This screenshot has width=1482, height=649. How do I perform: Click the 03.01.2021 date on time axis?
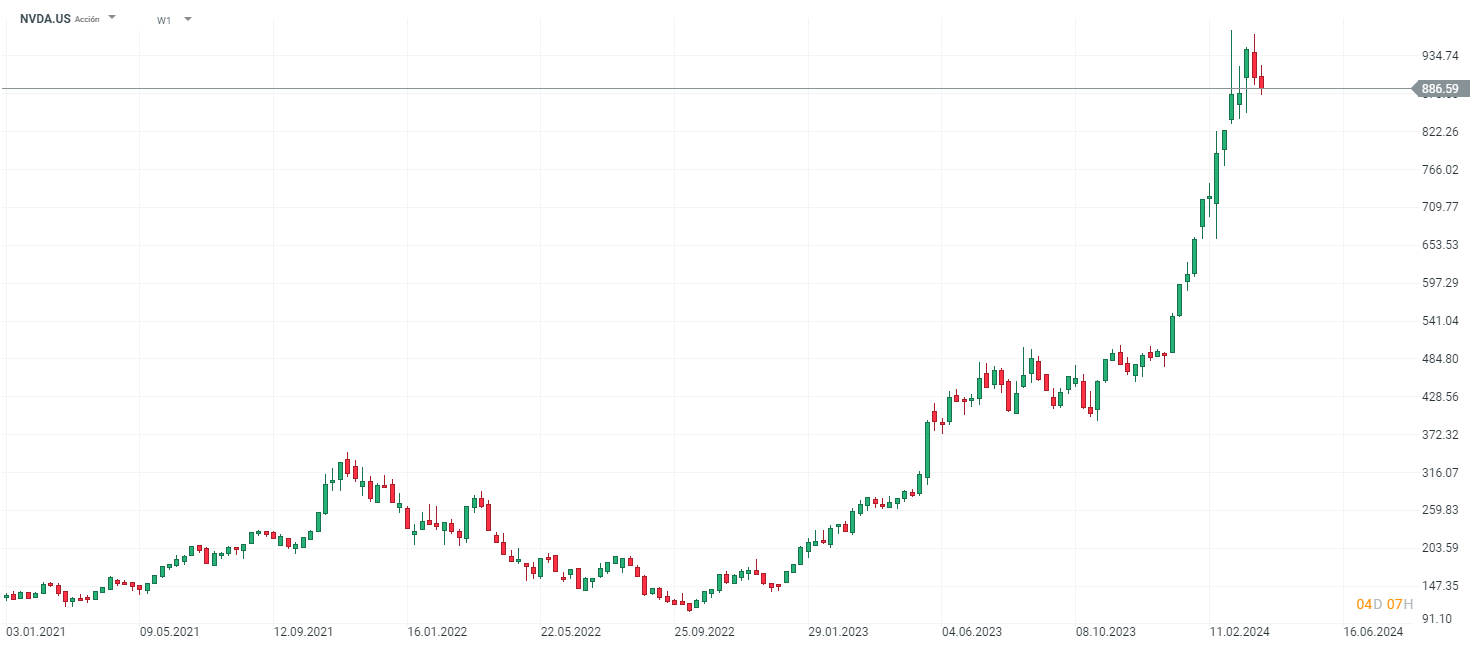point(35,632)
